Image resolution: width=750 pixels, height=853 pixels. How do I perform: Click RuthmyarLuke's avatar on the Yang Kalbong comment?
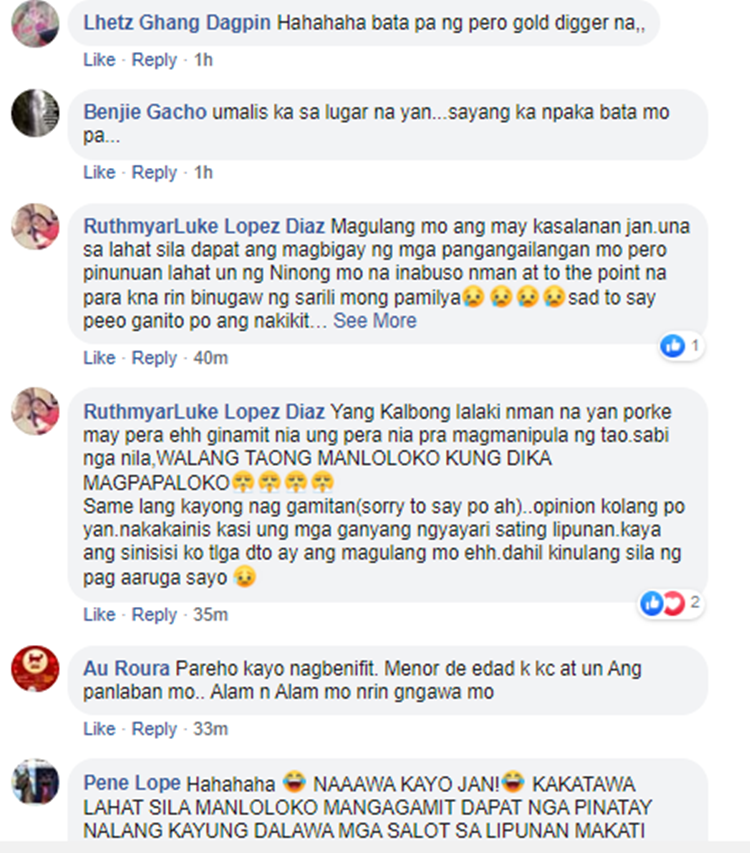click(x=35, y=411)
